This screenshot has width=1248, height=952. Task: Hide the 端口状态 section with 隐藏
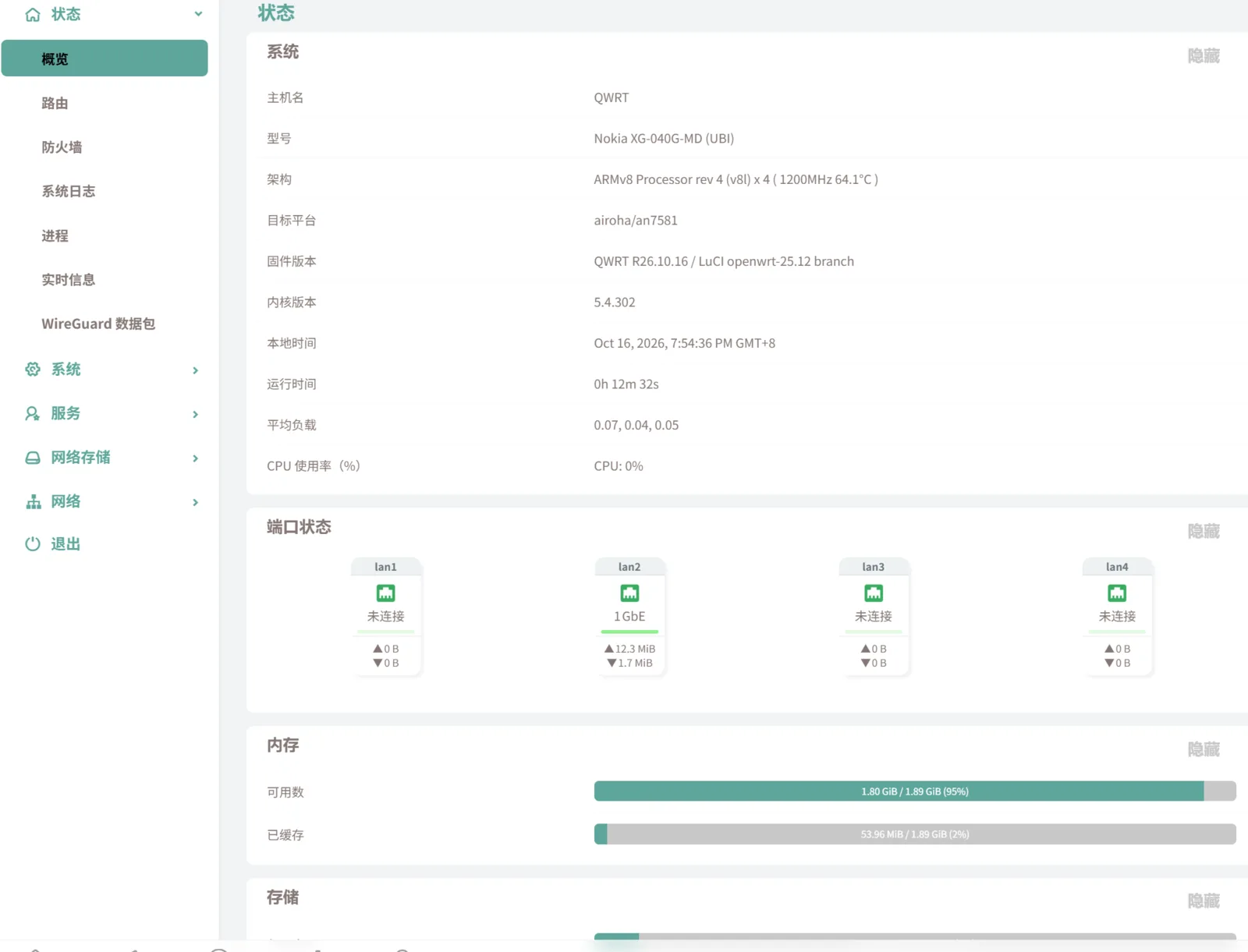[1204, 532]
